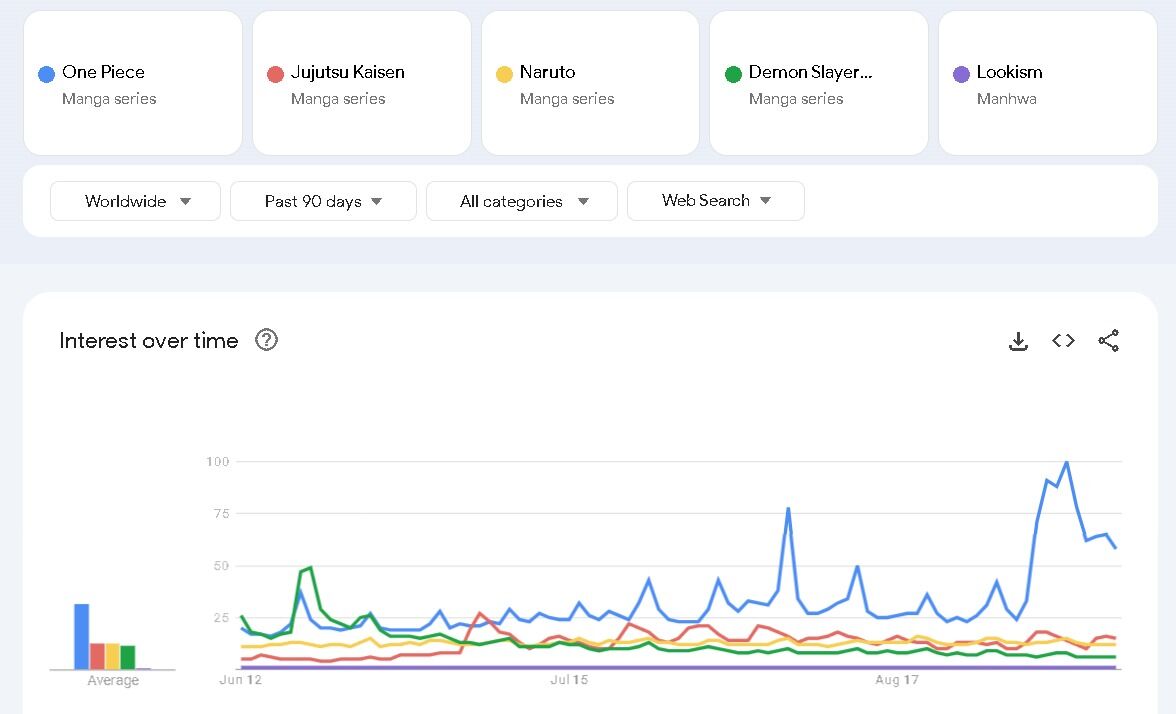Click the 'Aug 17' axis label
Screen dimensions: 1176x714
click(x=896, y=680)
